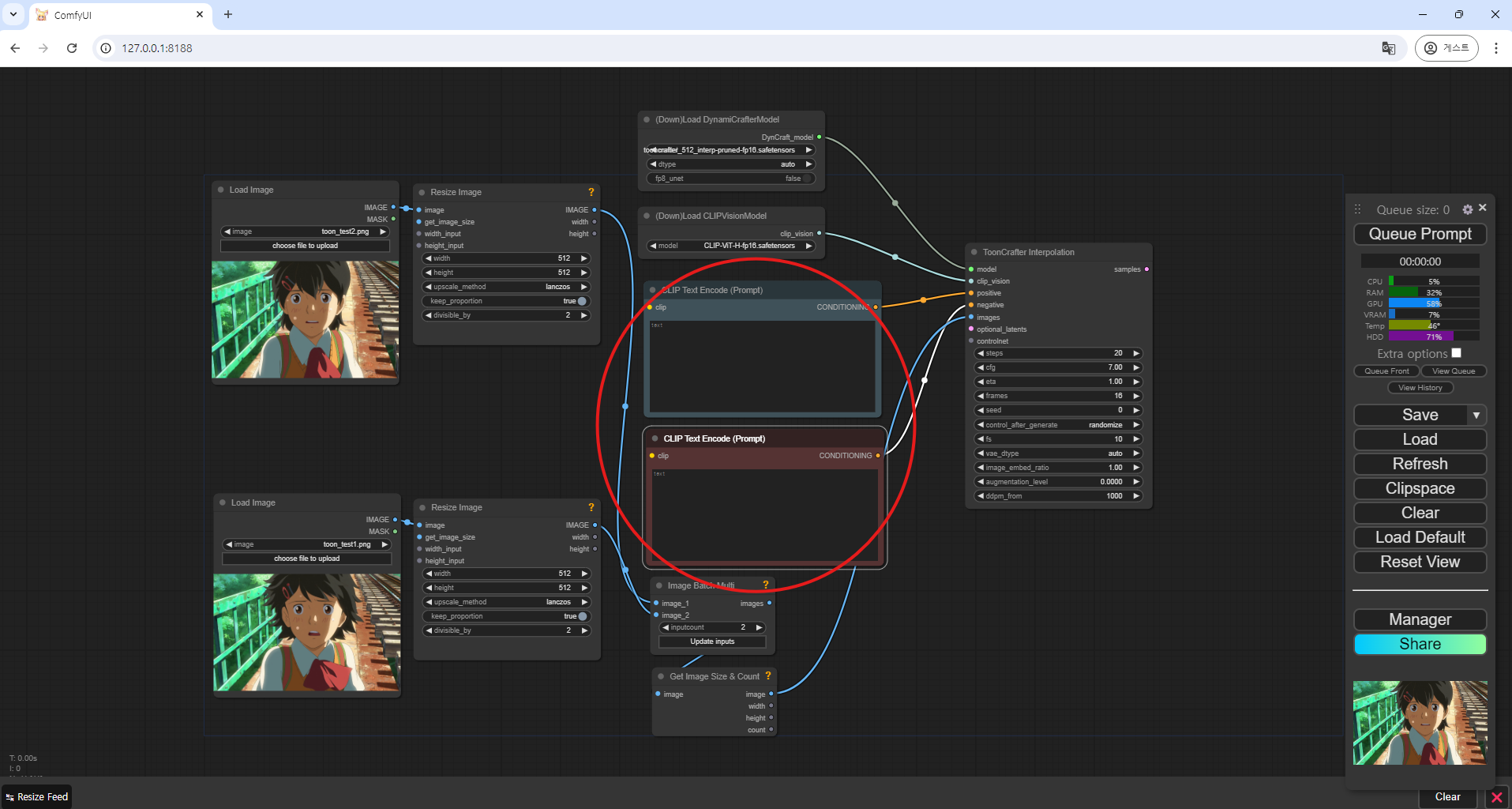This screenshot has height=809, width=1512.
Task: Reset View of the canvas
Action: coord(1420,562)
